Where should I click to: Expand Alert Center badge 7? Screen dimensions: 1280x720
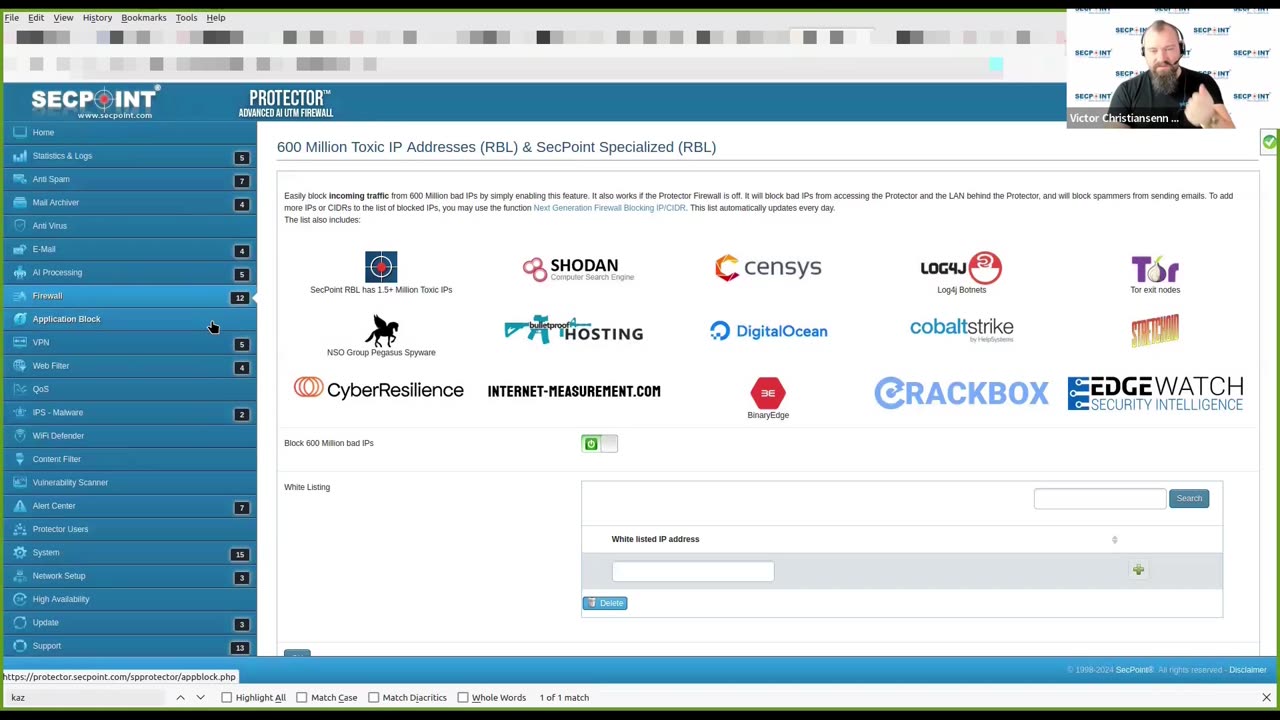pyautogui.click(x=241, y=507)
